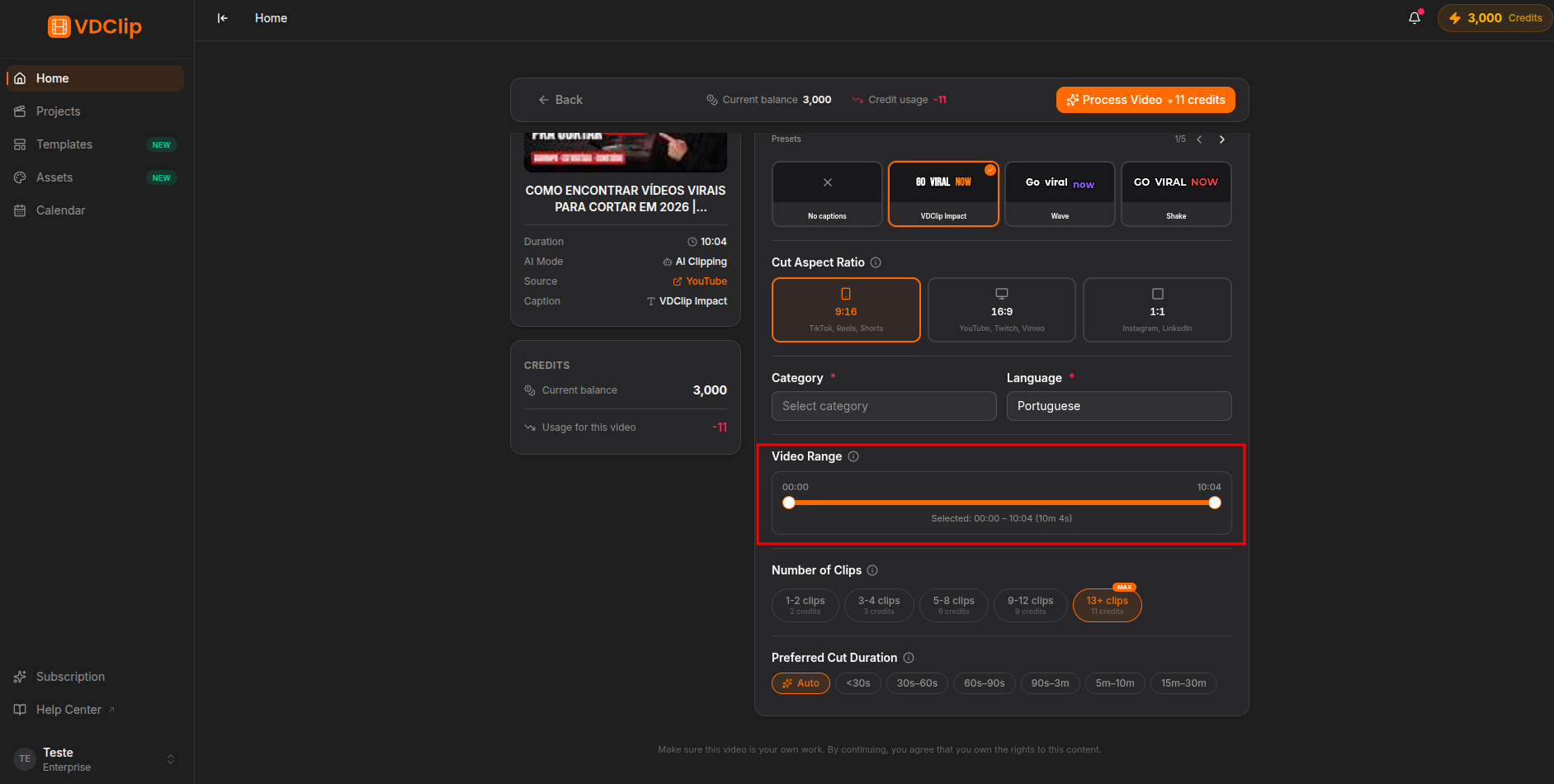Click the Preferred Cut Duration info icon
This screenshot has width=1554, height=784.
coord(909,658)
